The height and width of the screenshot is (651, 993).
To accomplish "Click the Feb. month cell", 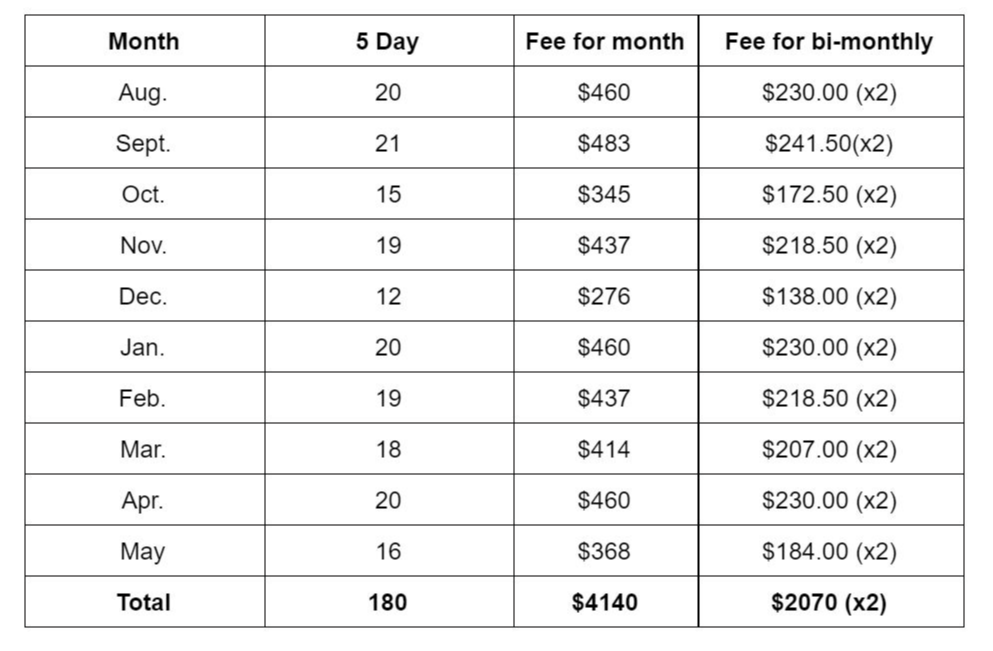I will point(144,398).
